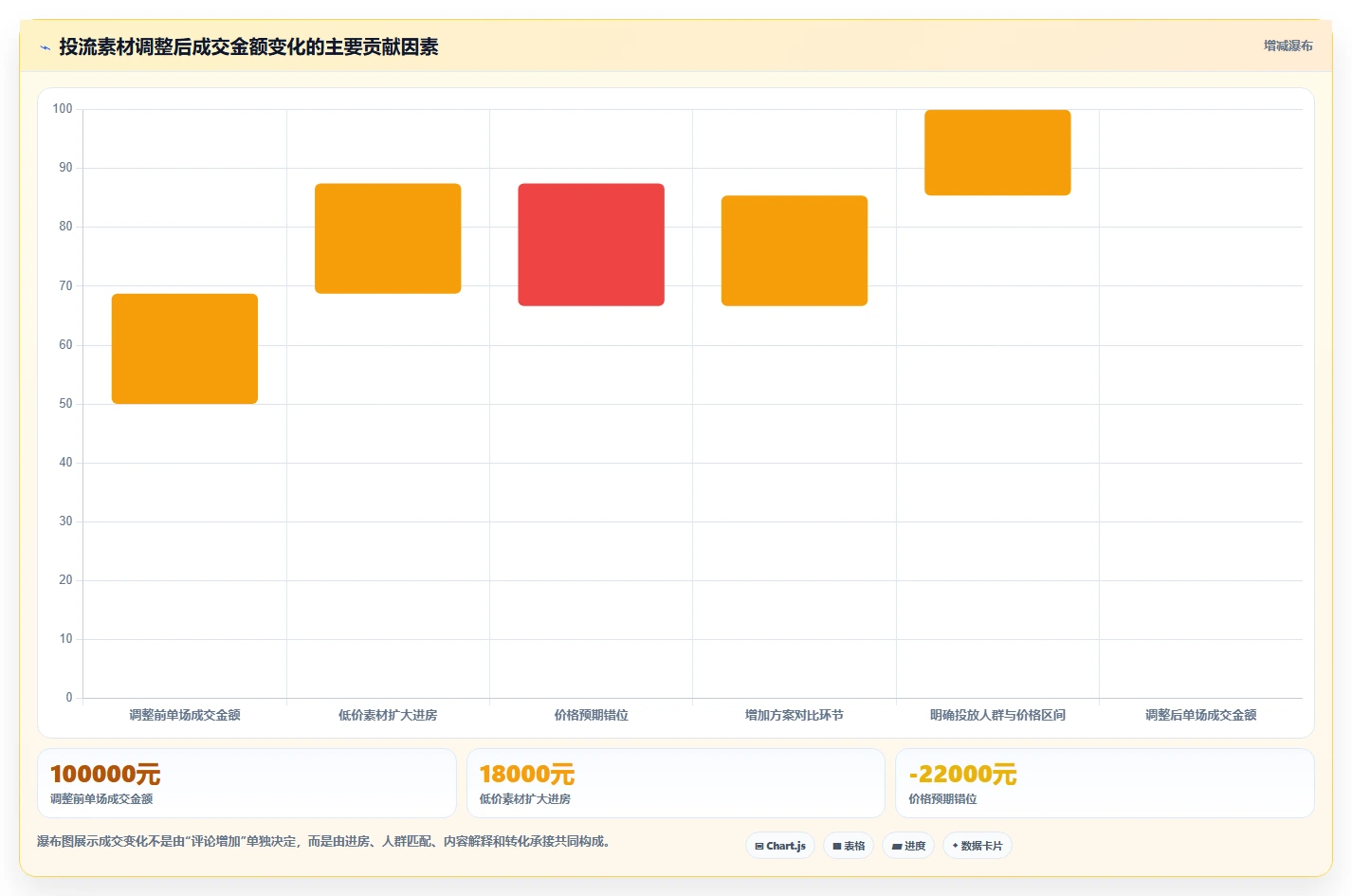
Task: Click the orange 低价素材扩大进房 bar
Action: click(388, 238)
